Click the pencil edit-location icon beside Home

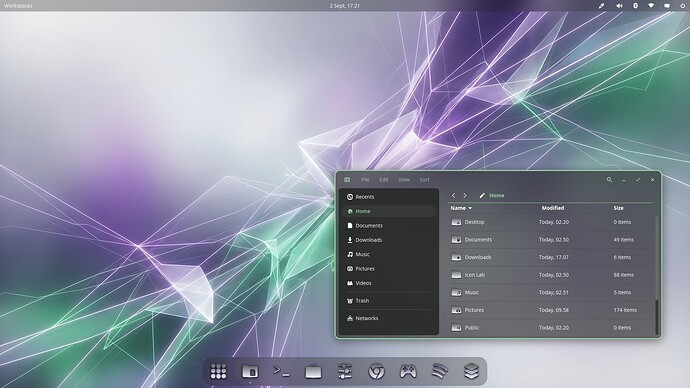point(482,195)
